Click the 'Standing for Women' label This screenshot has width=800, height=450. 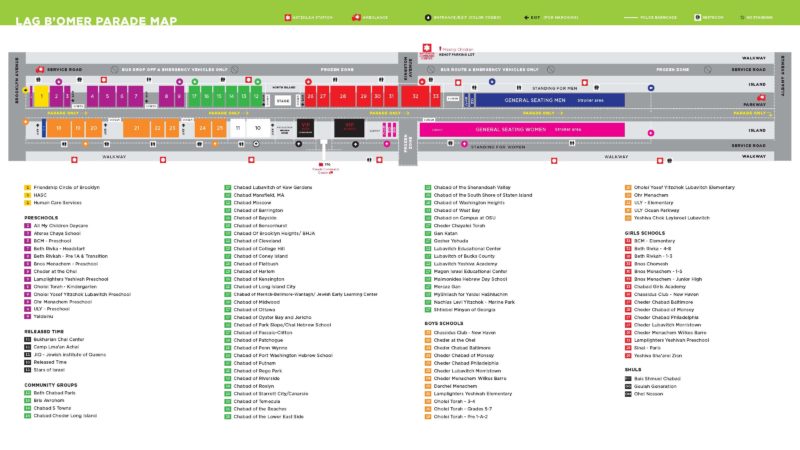[x=498, y=147]
